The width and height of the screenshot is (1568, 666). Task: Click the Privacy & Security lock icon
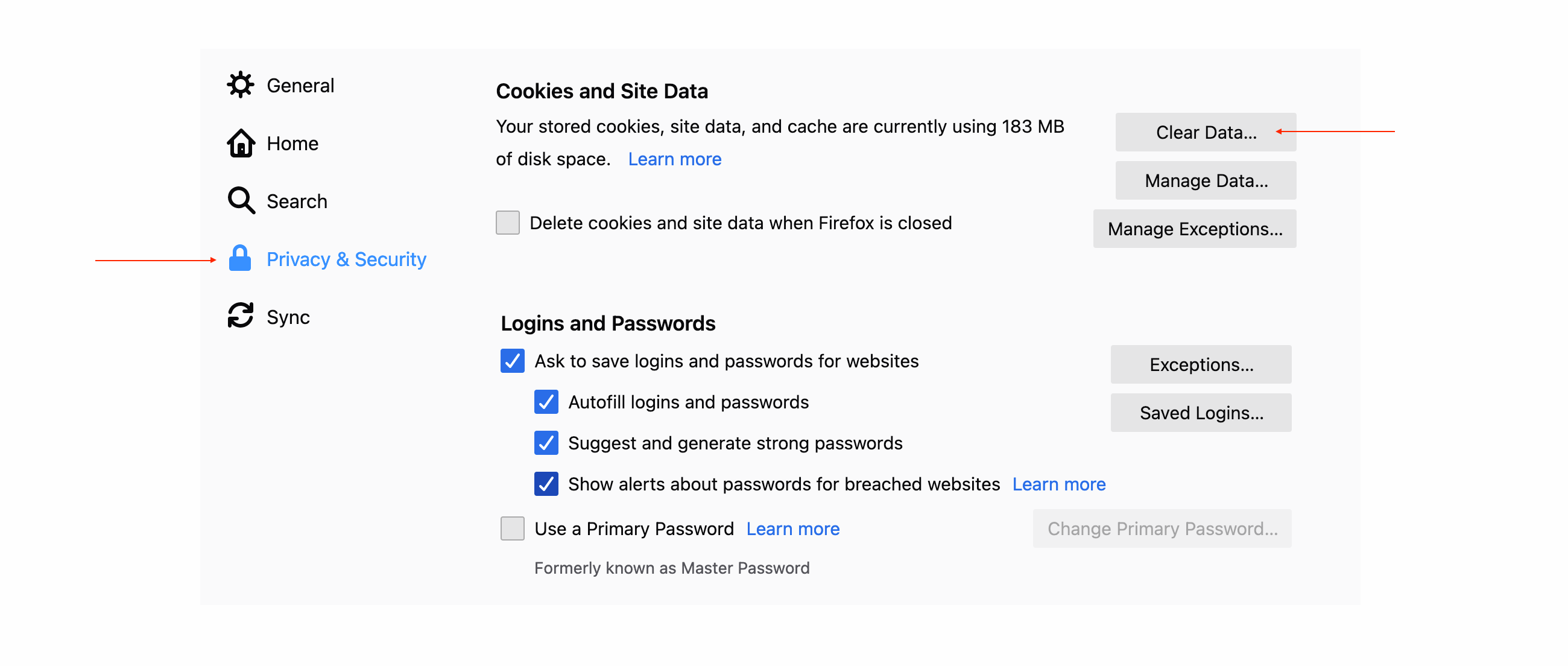click(x=240, y=259)
